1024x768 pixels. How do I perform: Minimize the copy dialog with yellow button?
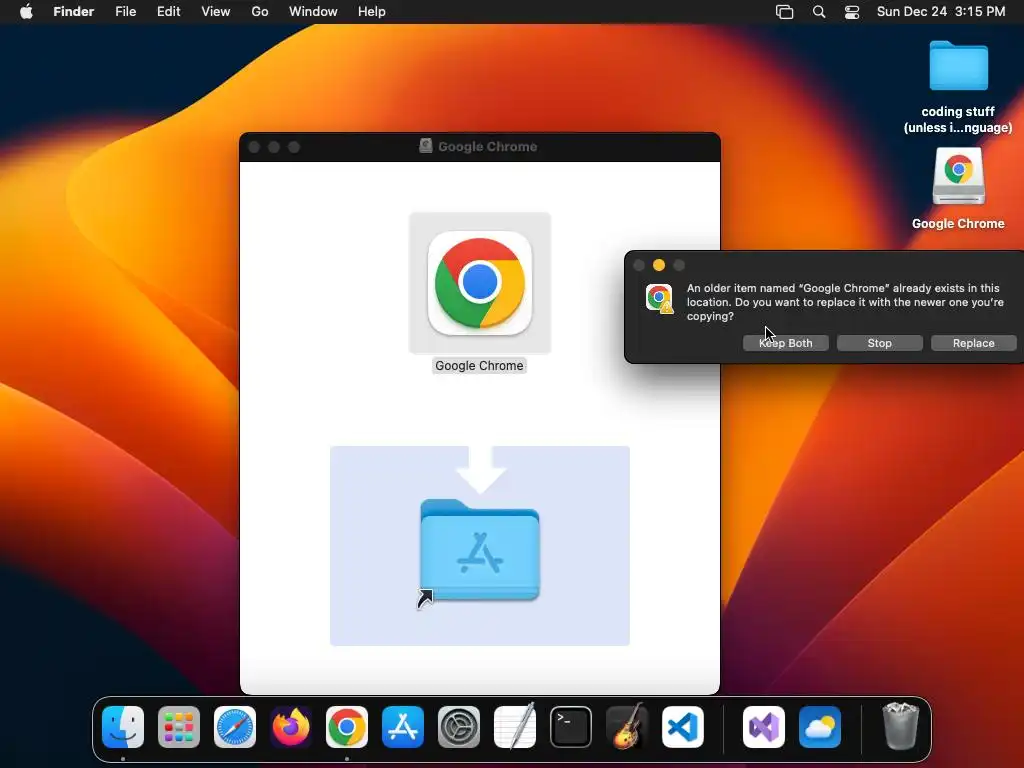point(659,265)
